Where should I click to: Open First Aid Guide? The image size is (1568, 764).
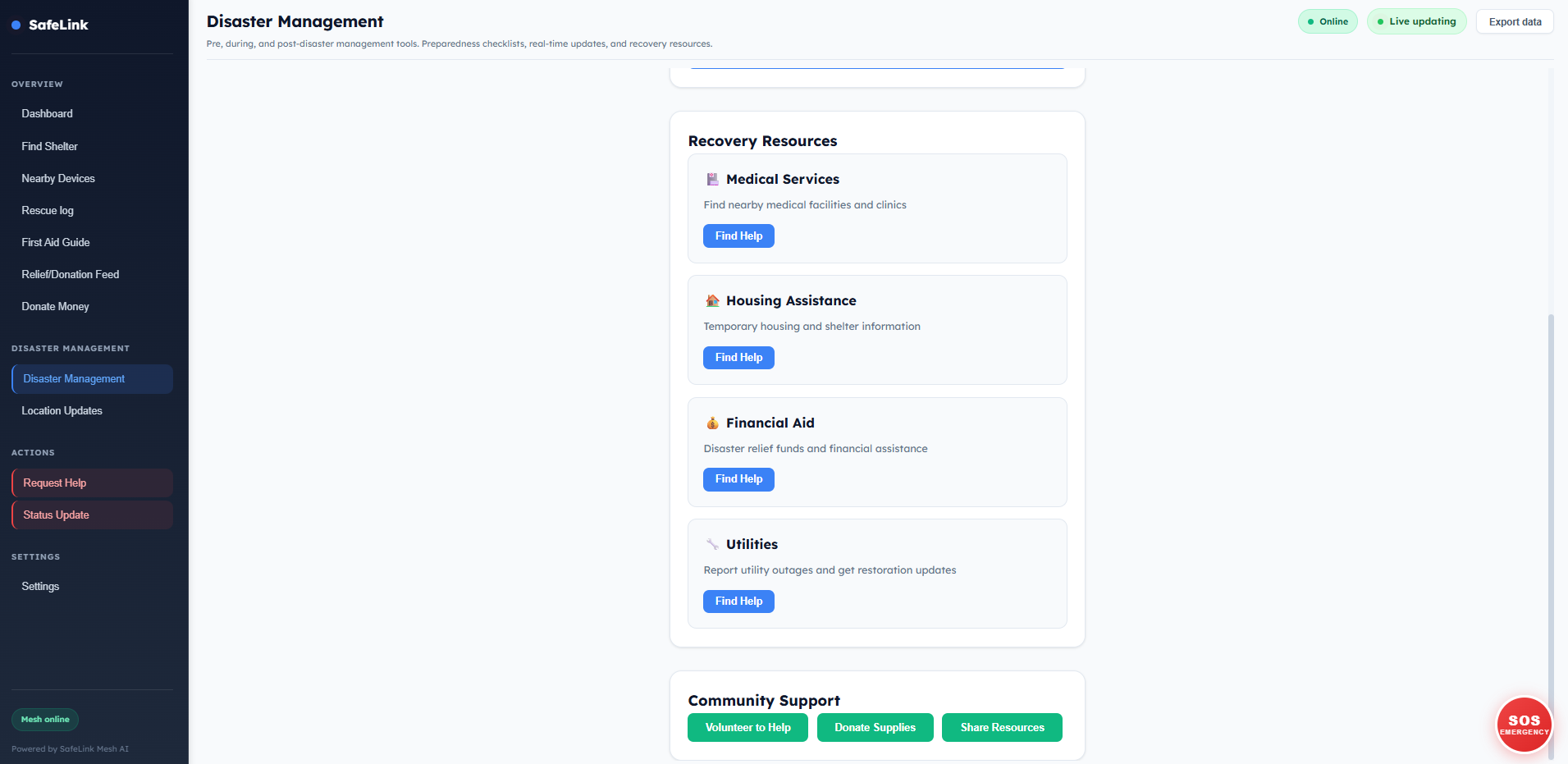[x=92, y=242]
